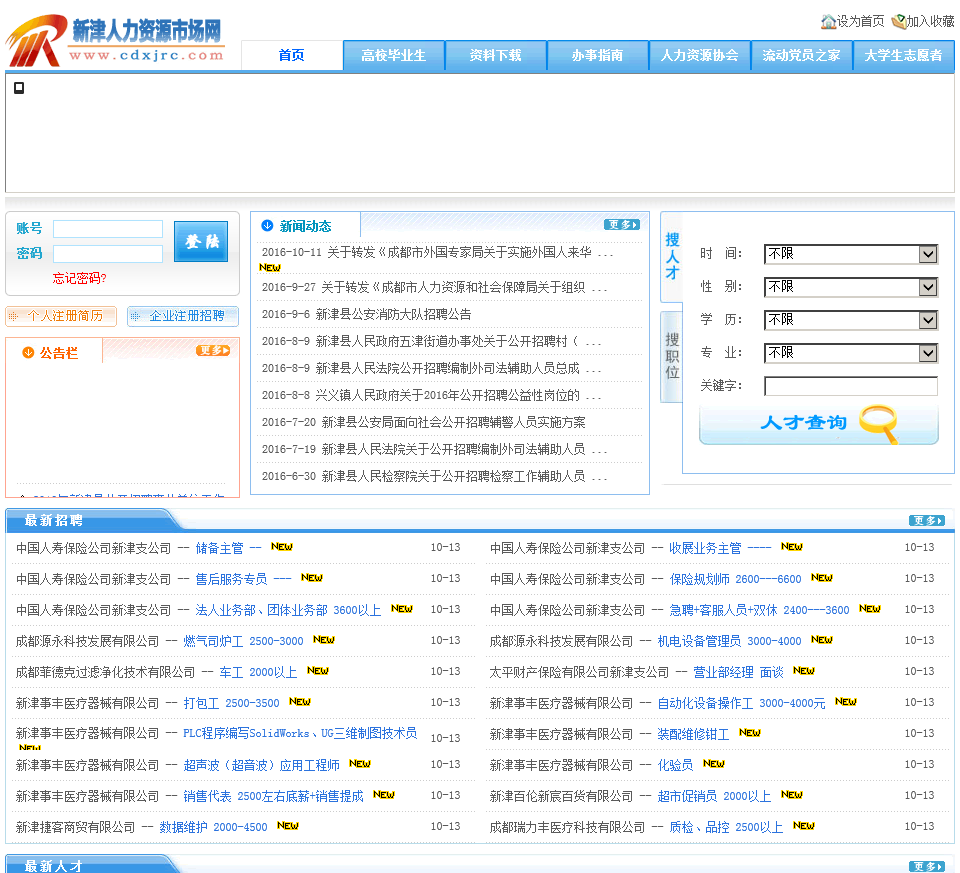This screenshot has height=873, width=960.
Task: Click the 忘记密码 link
Action: point(79,278)
